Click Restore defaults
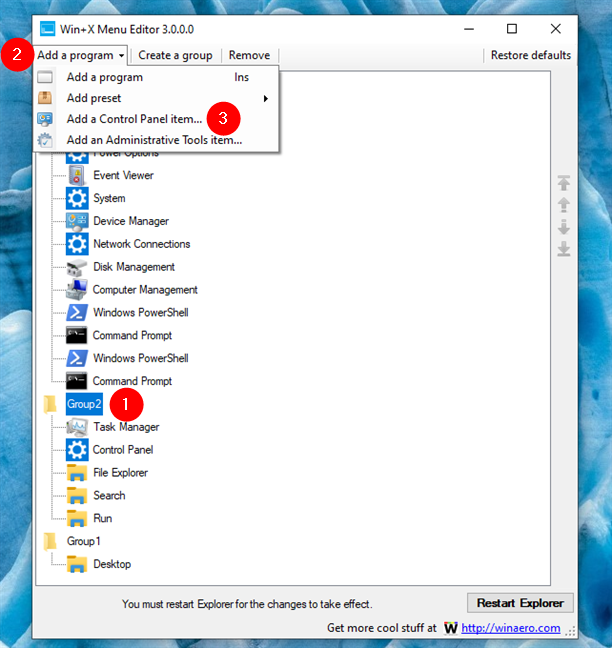Screen dimensions: 612x648 pos(531,55)
